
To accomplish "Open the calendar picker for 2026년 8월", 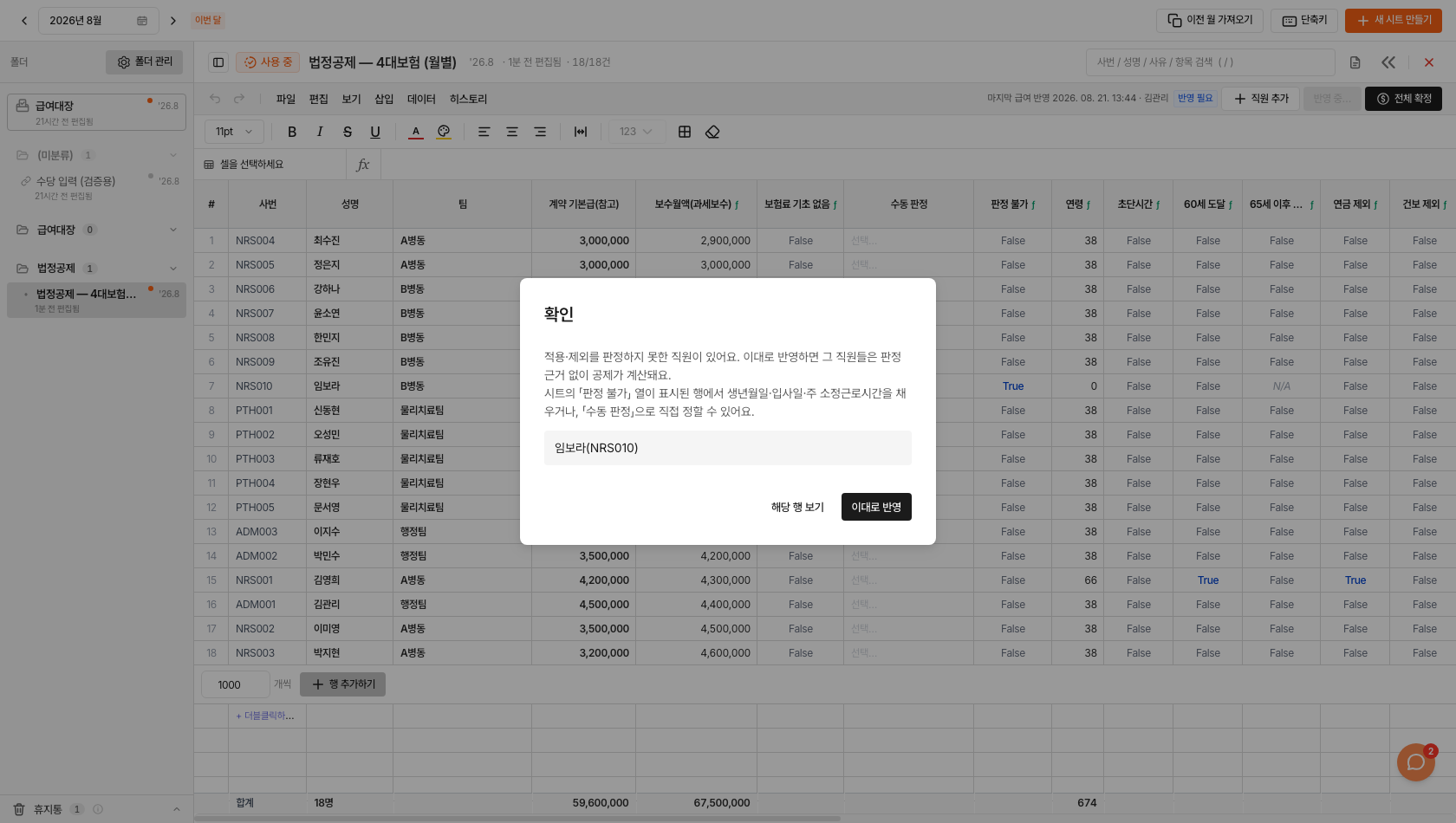I will pyautogui.click(x=142, y=21).
